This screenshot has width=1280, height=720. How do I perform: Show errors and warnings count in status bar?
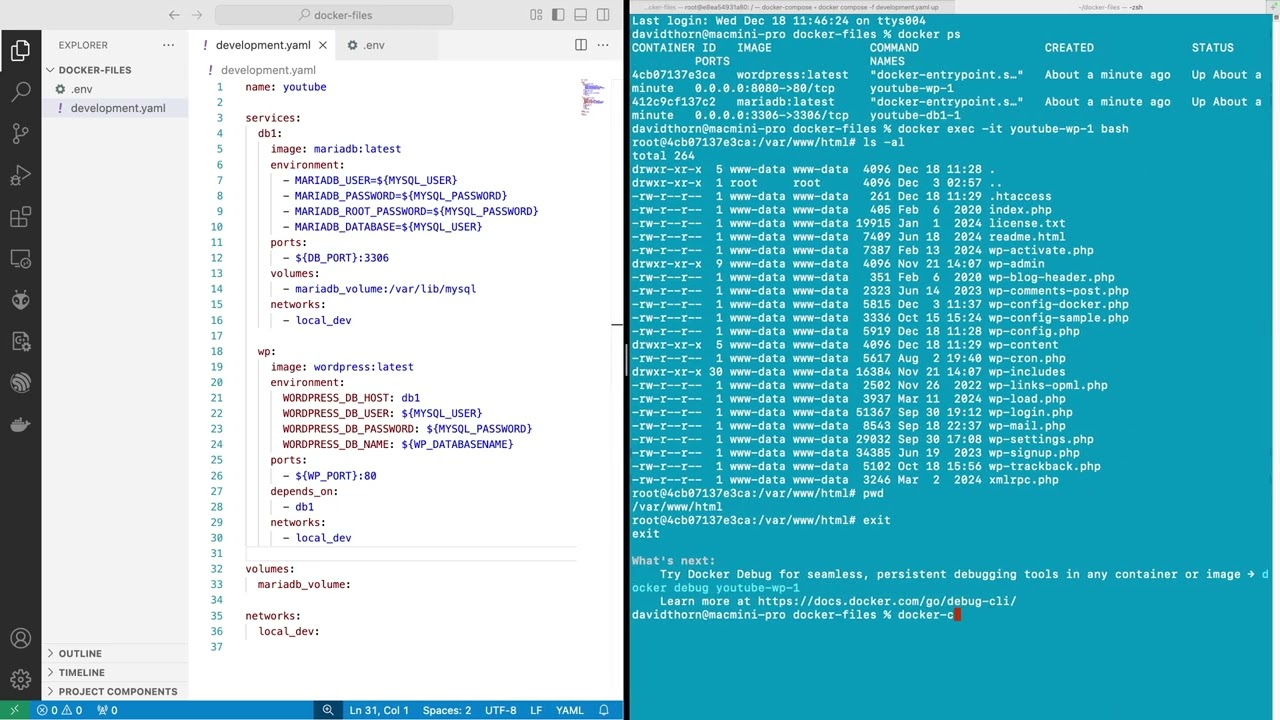coord(60,710)
